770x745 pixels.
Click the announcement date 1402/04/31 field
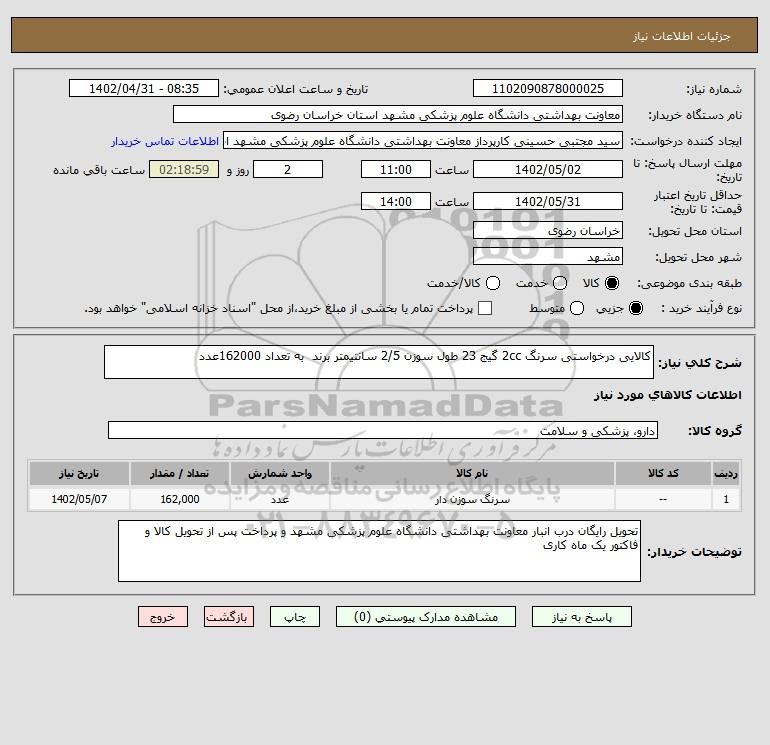pos(144,88)
